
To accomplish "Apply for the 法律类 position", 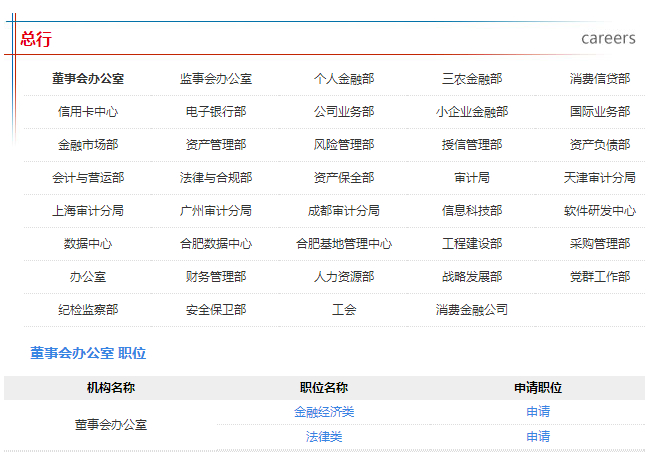I will [x=538, y=436].
